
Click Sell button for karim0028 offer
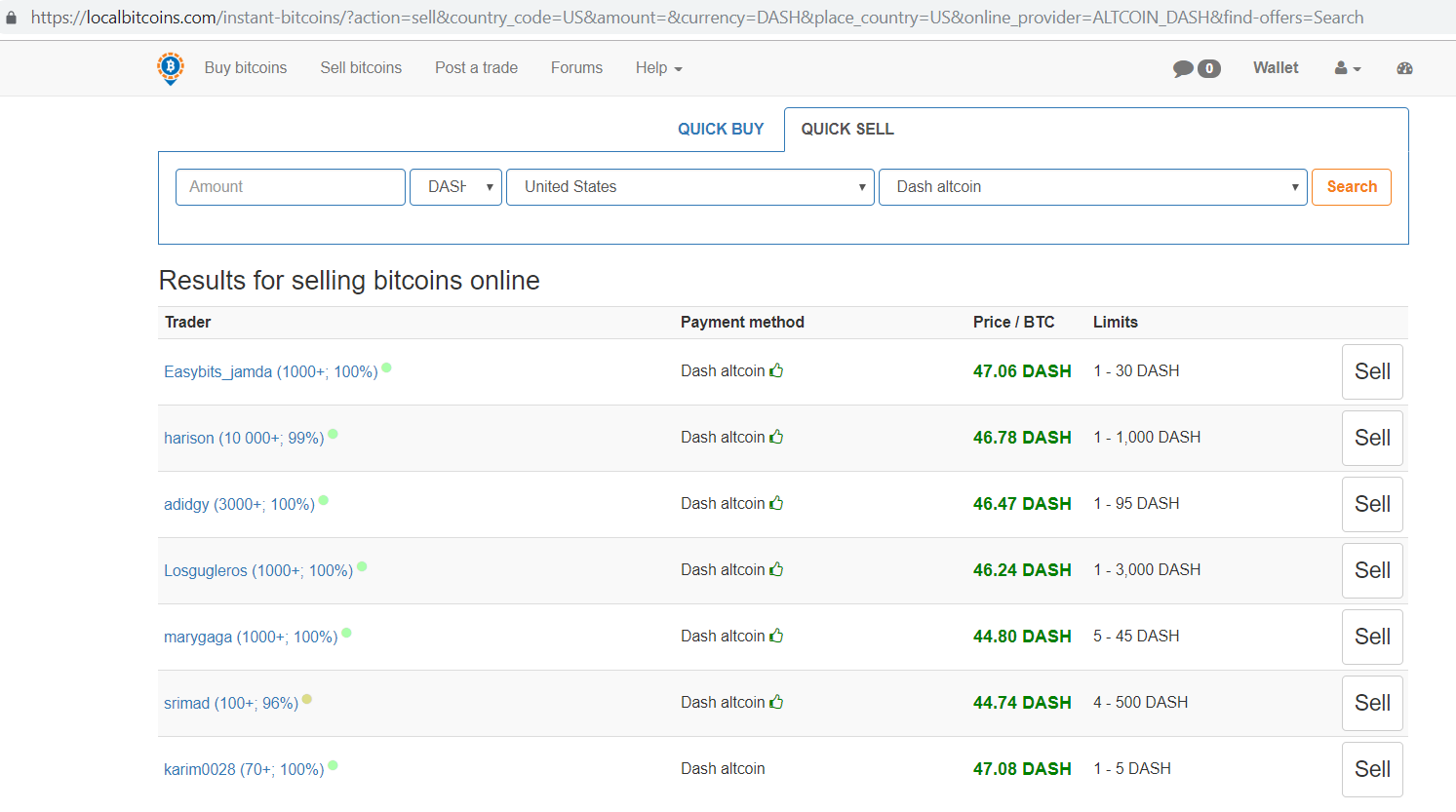pos(1372,769)
